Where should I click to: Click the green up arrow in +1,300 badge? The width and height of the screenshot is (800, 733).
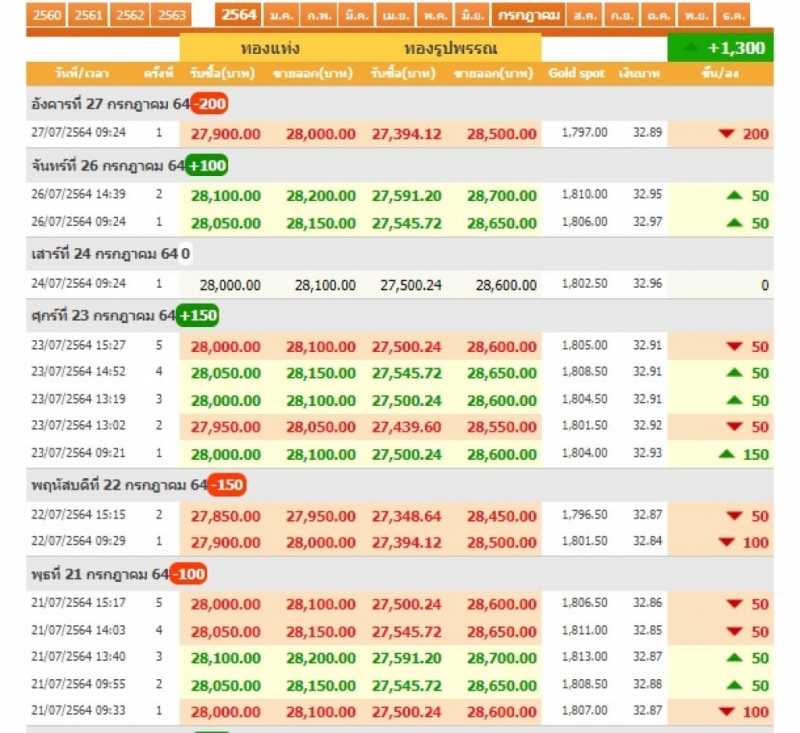pyautogui.click(x=690, y=48)
